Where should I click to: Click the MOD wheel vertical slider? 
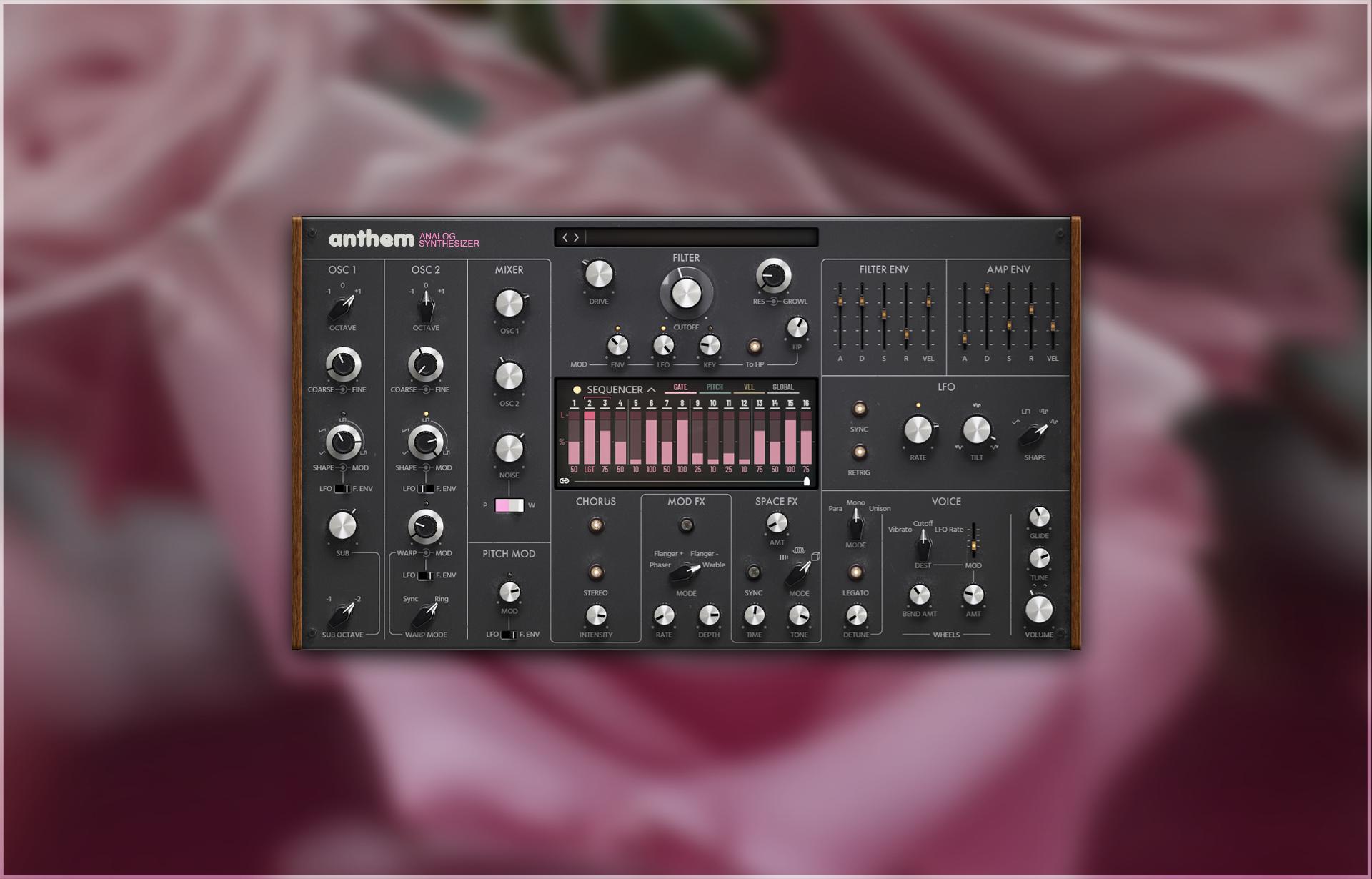point(973,542)
